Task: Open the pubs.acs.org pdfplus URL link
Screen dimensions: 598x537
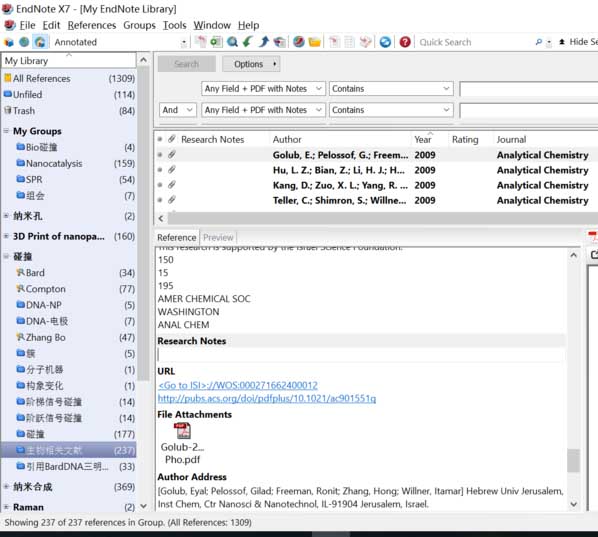Action: coord(267,398)
